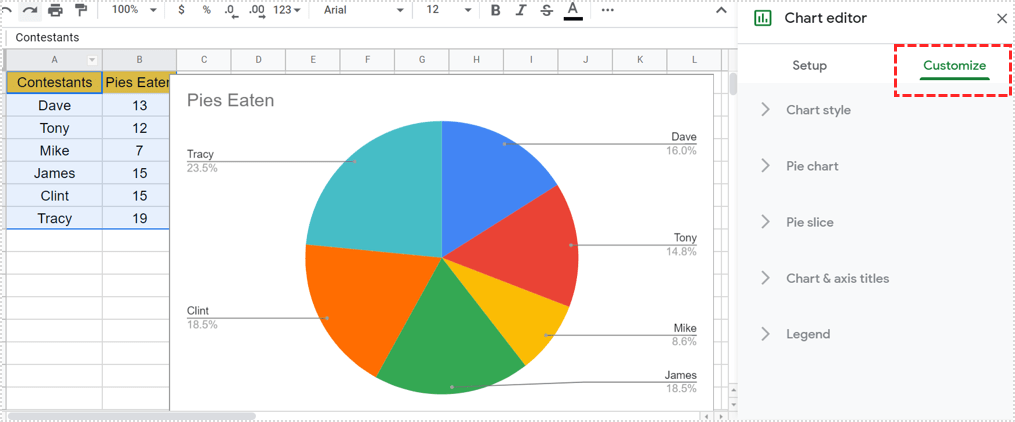Close the Chart editor panel

pos(1002,18)
